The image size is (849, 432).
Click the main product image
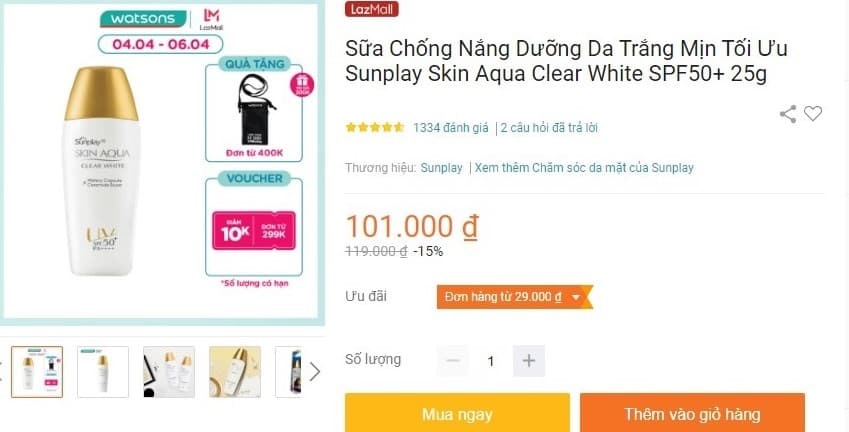[x=161, y=161]
